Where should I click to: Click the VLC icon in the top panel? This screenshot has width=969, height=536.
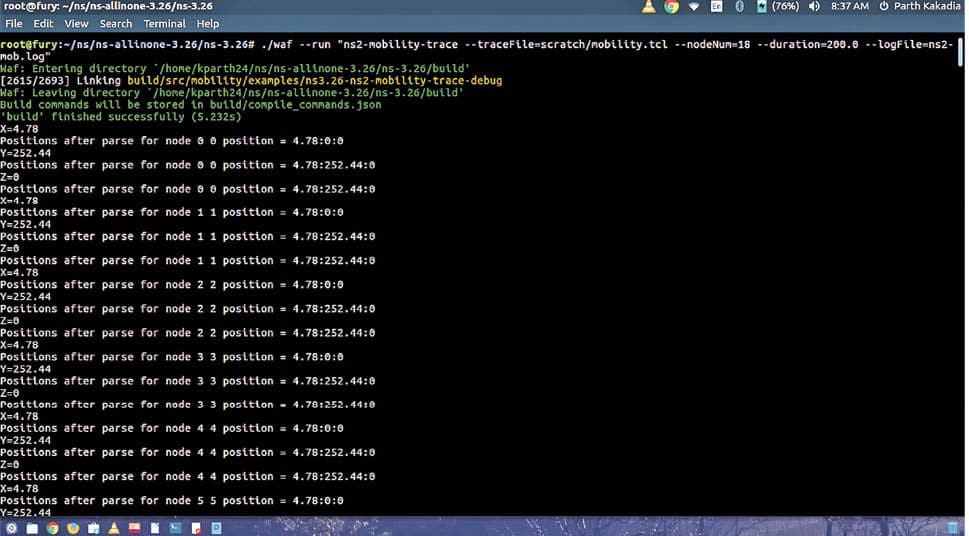click(x=648, y=6)
